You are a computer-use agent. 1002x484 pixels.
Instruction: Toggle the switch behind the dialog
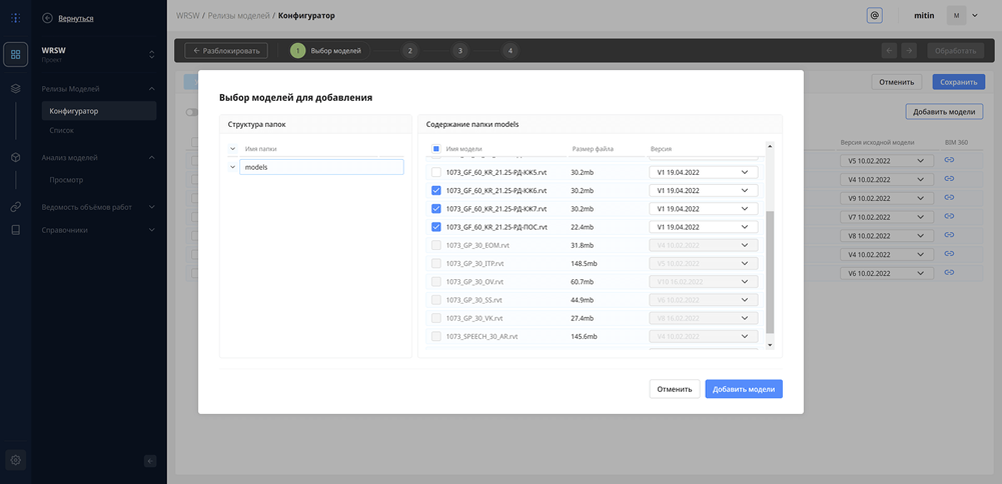(192, 113)
